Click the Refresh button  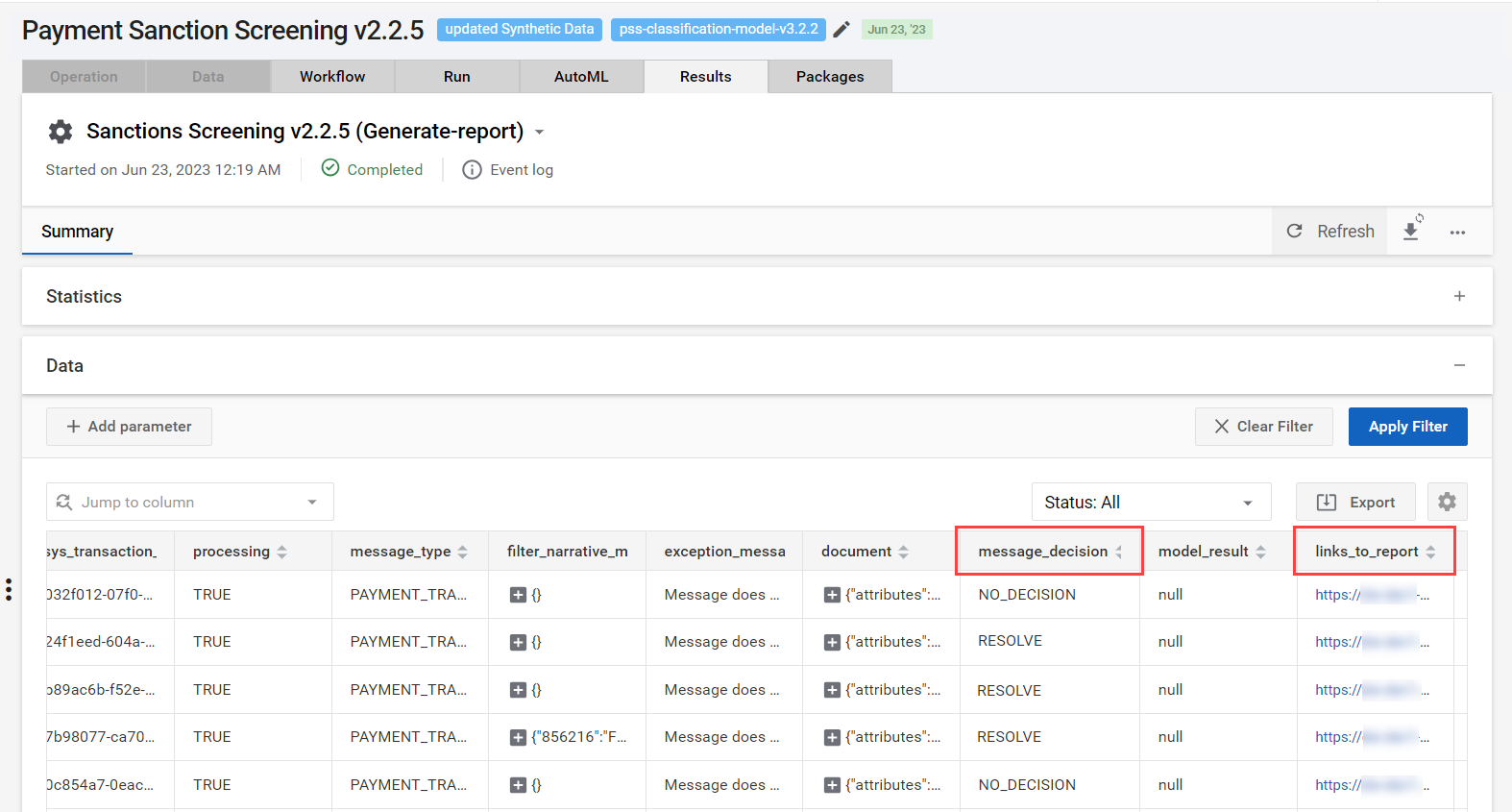(x=1330, y=231)
